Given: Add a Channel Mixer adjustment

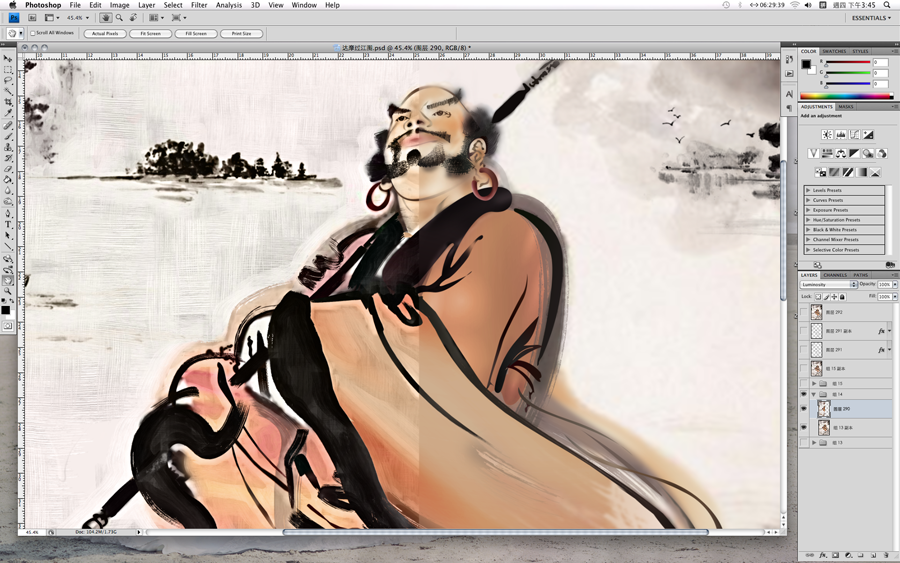Looking at the screenshot, I should pos(882,153).
